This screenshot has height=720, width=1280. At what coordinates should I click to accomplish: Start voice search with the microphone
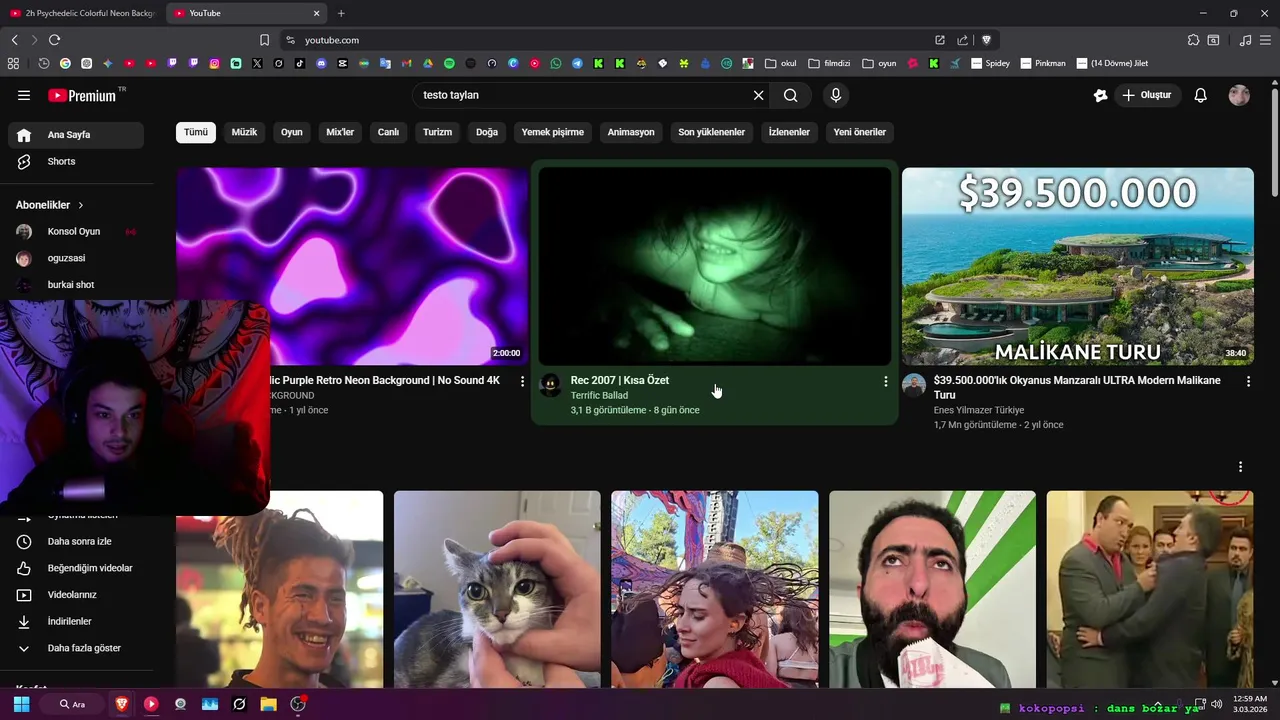point(836,95)
